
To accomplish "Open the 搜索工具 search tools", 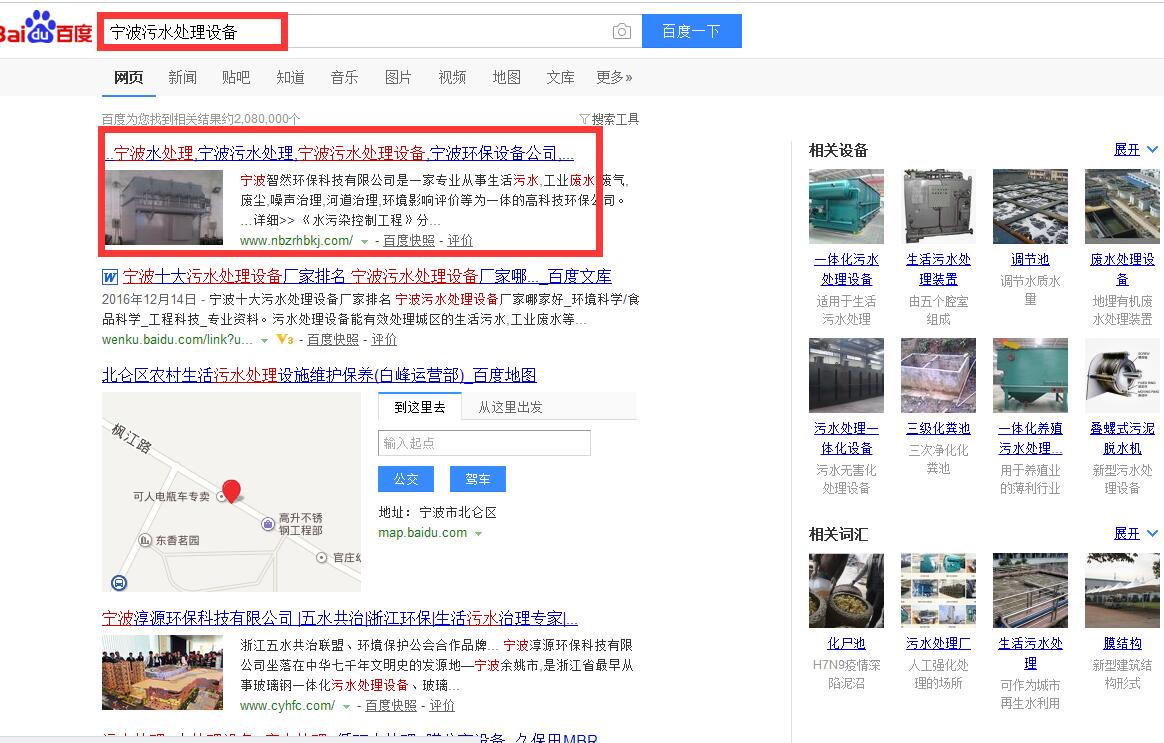I will [615, 120].
